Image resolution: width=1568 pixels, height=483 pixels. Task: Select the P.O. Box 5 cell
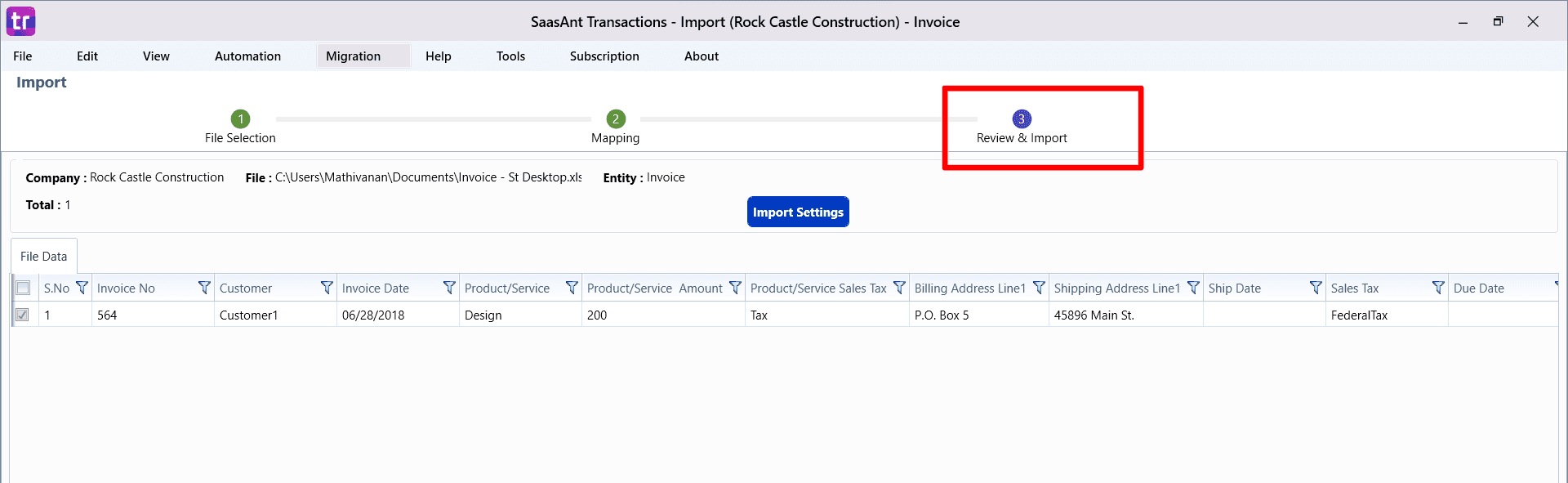coord(979,315)
